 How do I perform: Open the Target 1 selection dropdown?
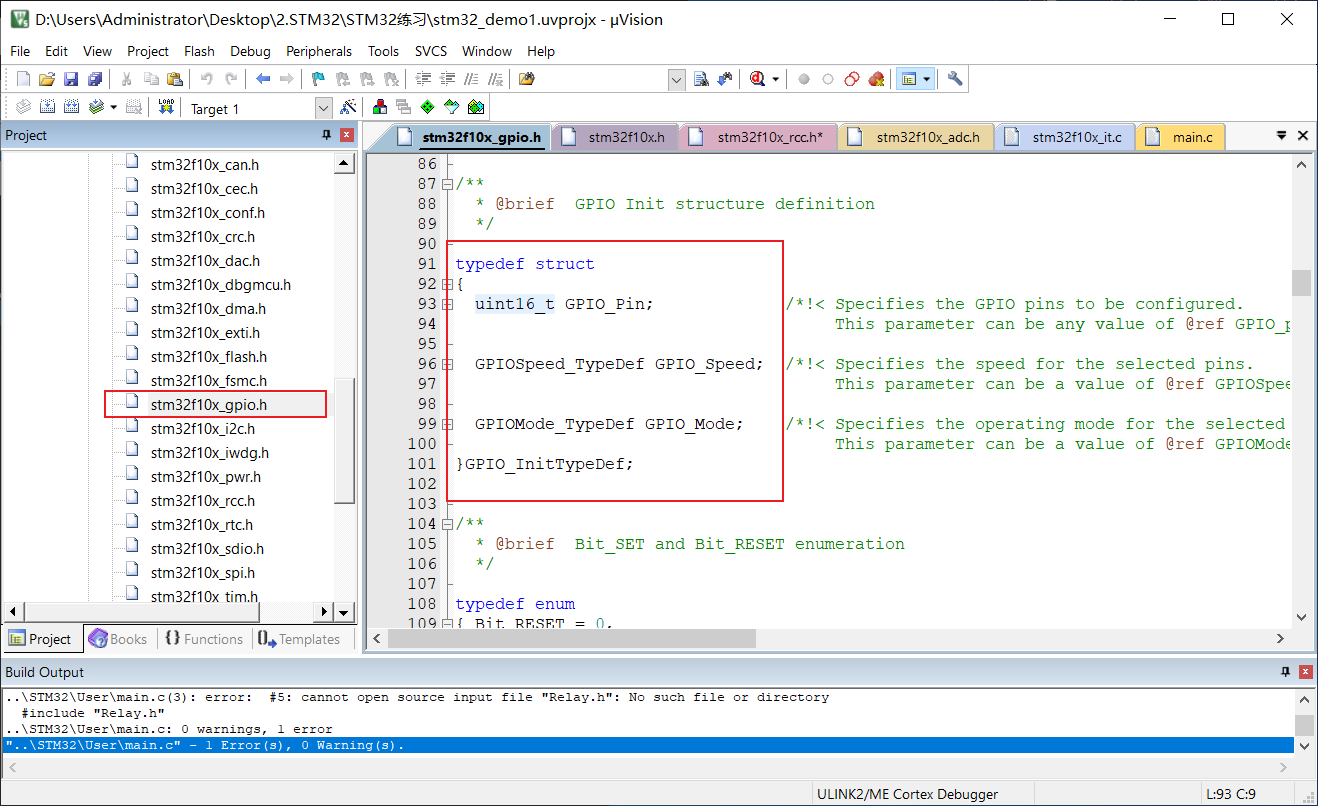pos(323,108)
